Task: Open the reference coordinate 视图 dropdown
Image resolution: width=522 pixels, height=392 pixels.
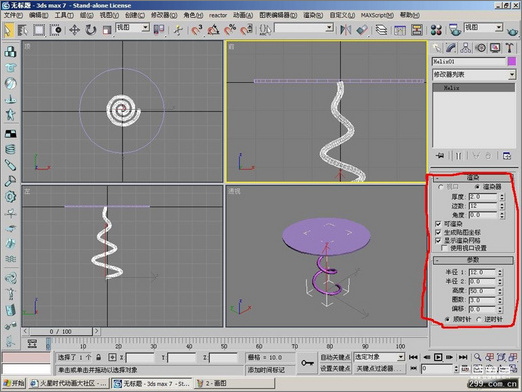Action: 133,28
